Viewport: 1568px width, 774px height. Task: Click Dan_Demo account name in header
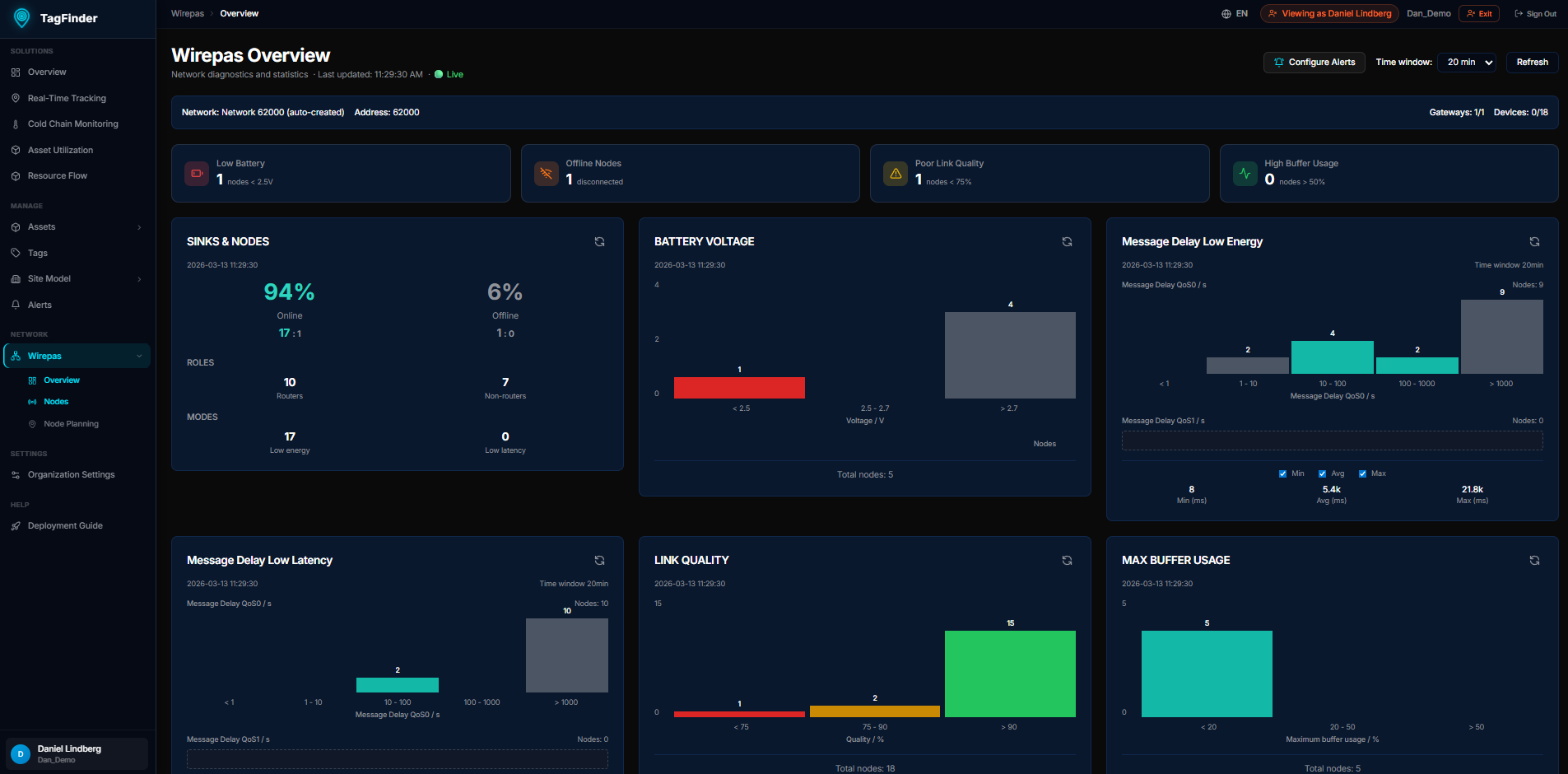coord(1428,14)
